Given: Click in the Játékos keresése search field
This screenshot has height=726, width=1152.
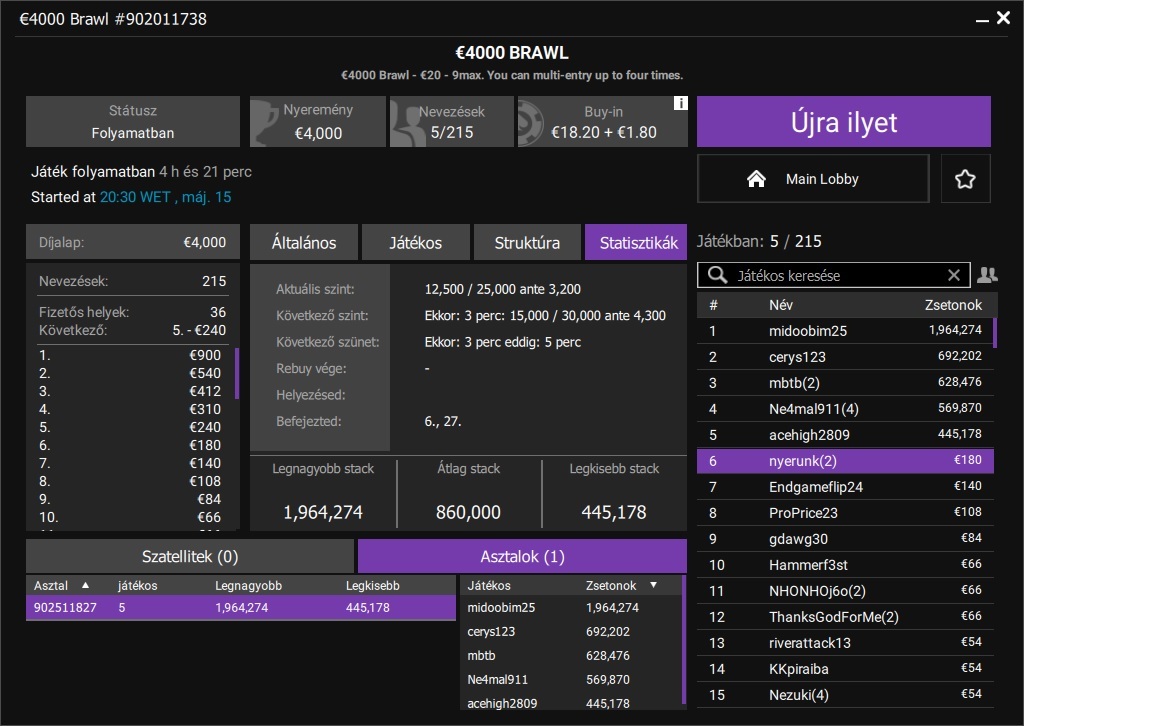Looking at the screenshot, I should pyautogui.click(x=834, y=275).
